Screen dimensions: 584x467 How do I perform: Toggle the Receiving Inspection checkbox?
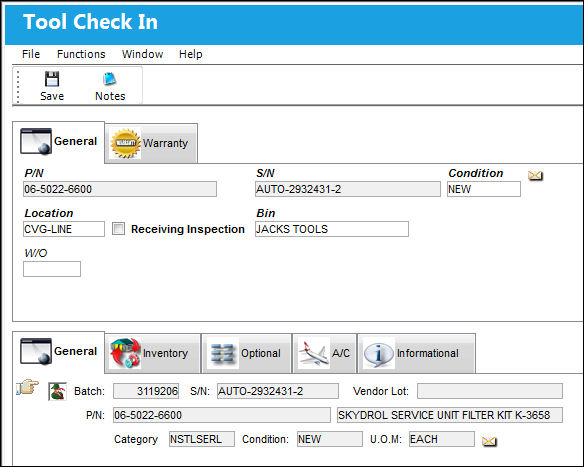click(118, 229)
